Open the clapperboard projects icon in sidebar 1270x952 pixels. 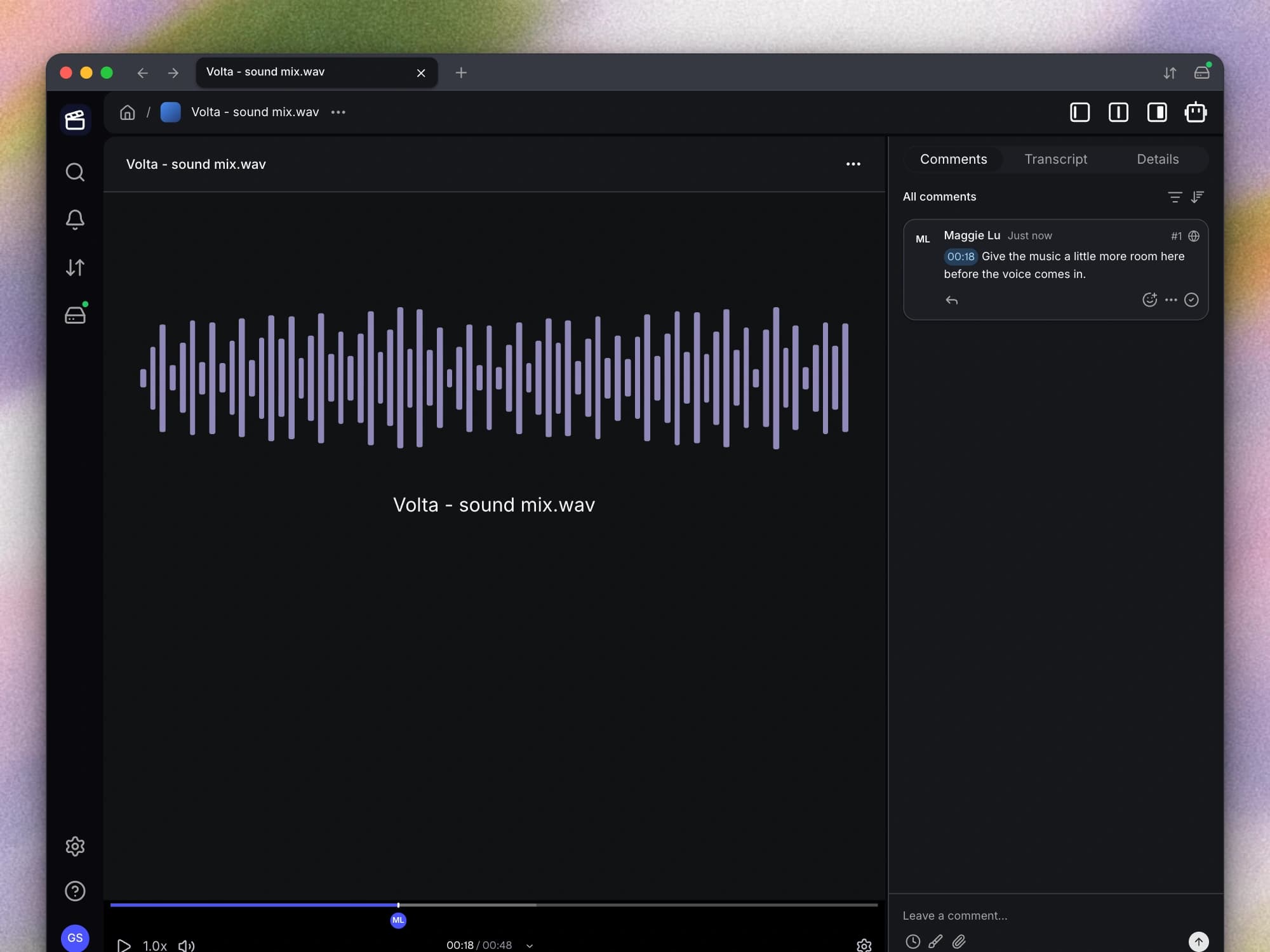(x=75, y=119)
